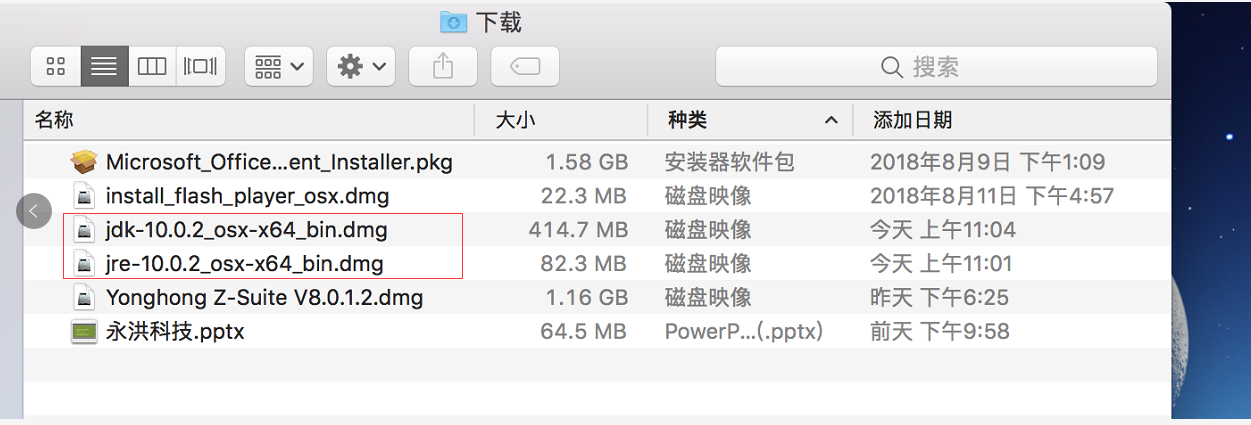
Task: Toggle sort order arrow on 种类 column
Action: (x=830, y=121)
